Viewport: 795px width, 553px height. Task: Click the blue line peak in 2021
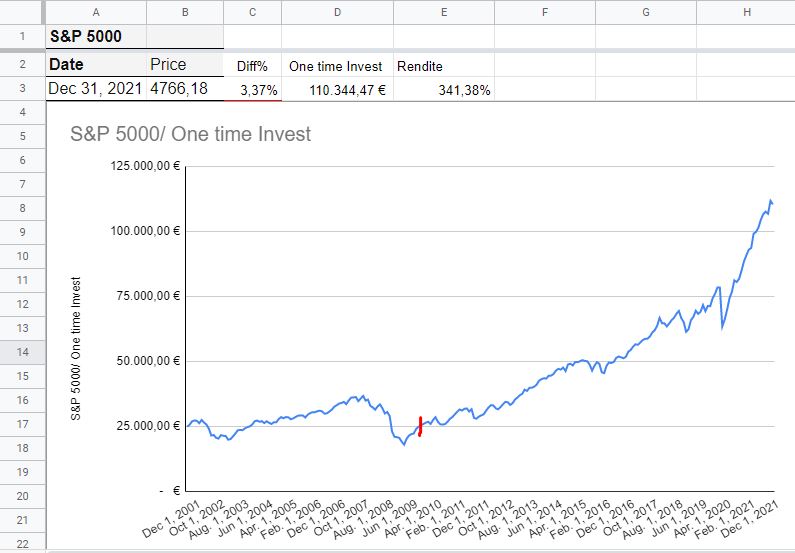click(771, 201)
